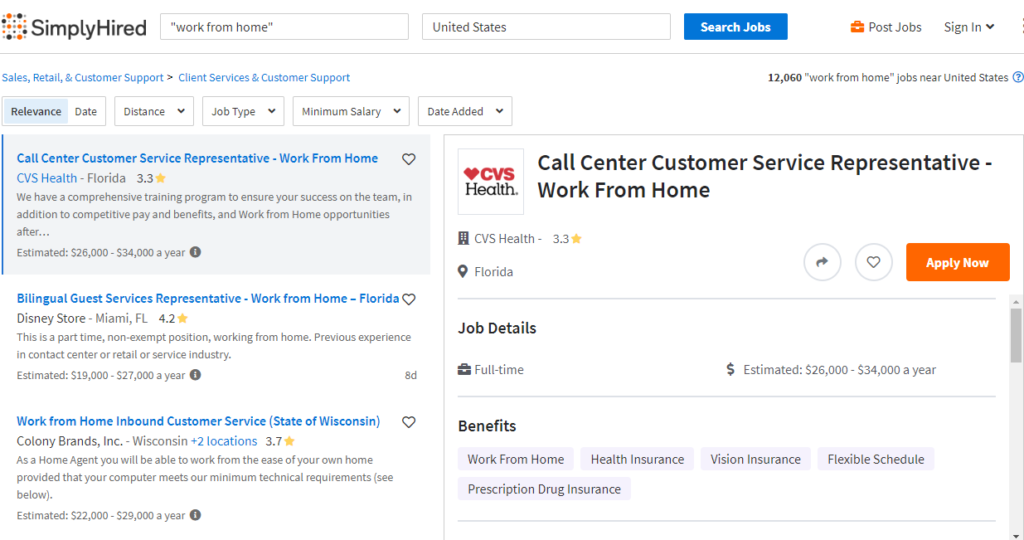Save the CVS Health listing with heart icon

(408, 159)
